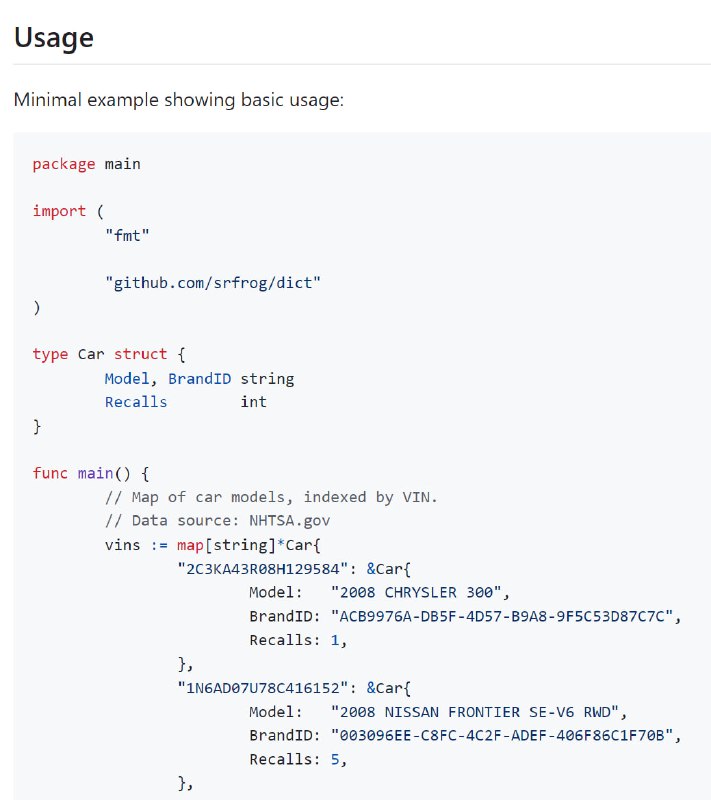Click the Recalls field in the struct
Screen dimensions: 711x800
click(x=136, y=402)
